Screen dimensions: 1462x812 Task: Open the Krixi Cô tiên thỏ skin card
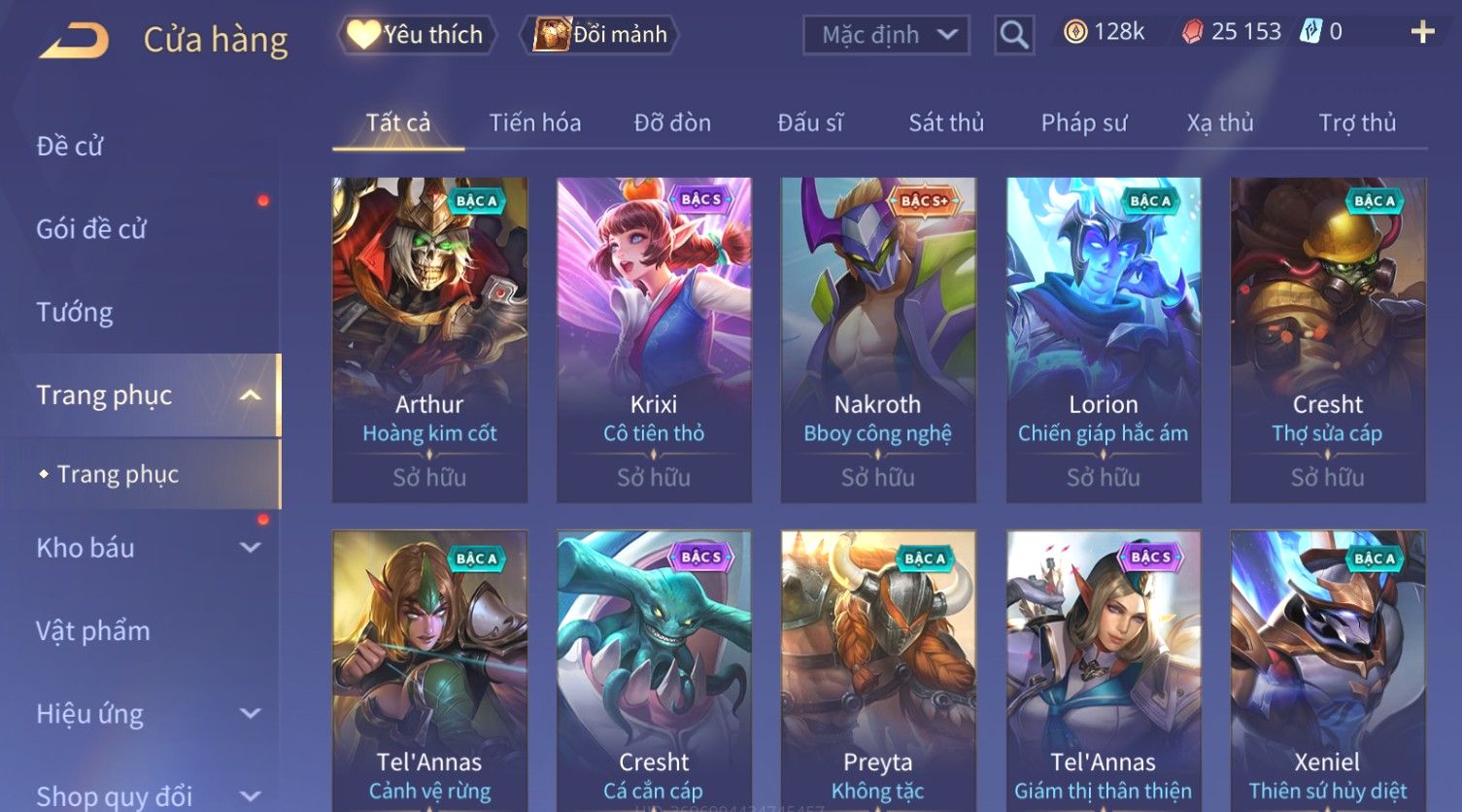[x=654, y=340]
